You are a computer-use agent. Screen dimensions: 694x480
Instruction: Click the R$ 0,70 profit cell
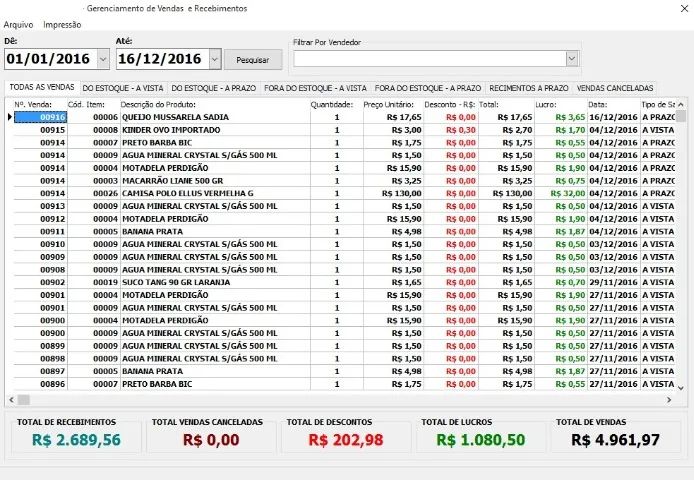click(x=561, y=282)
